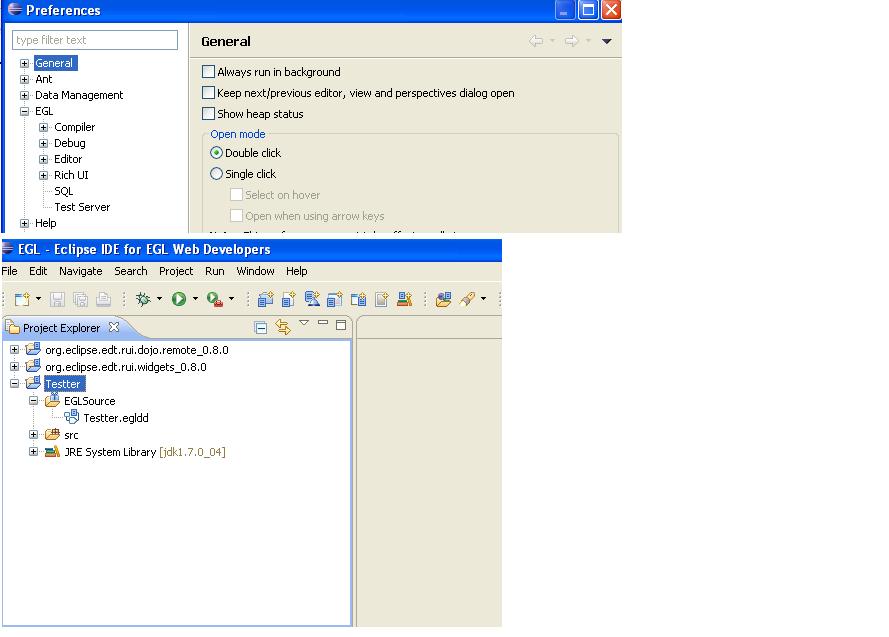This screenshot has height=637, width=889.
Task: Open the Help menu in Eclipse
Action: (297, 271)
